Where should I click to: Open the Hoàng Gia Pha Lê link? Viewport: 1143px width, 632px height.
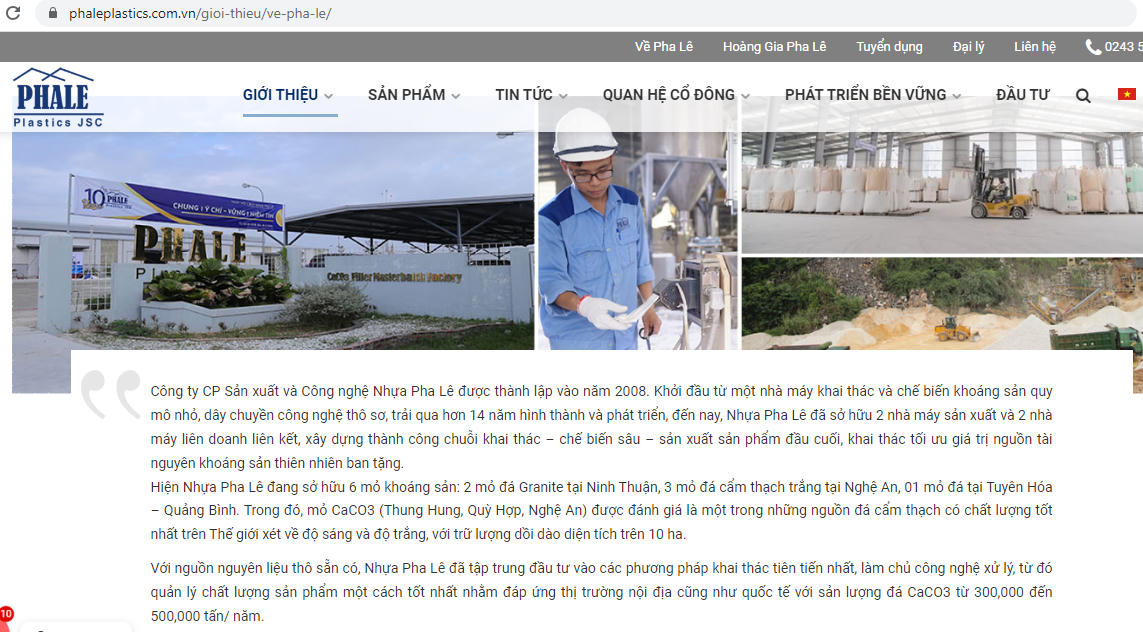click(774, 47)
